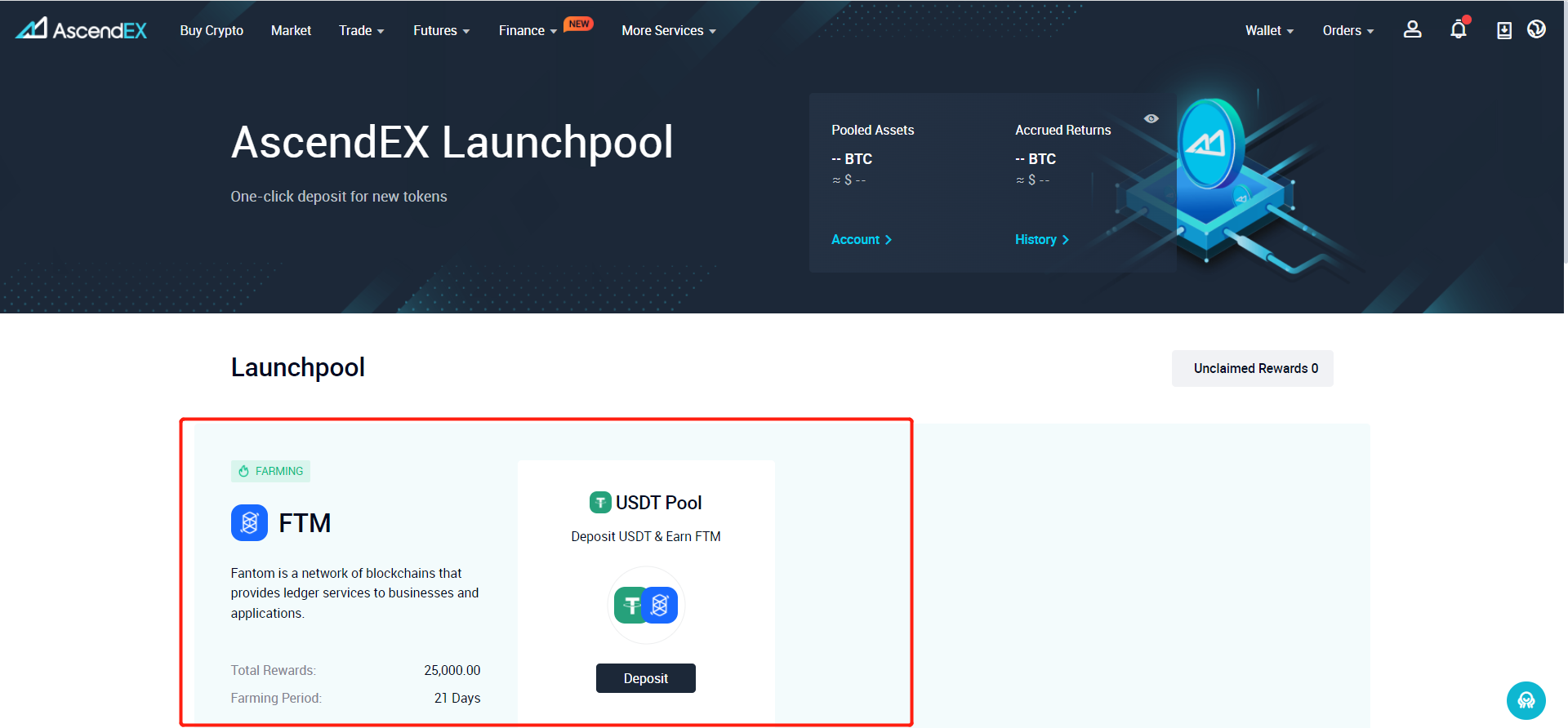Click the USDT Tether icon beside USDT Pool

tap(600, 502)
